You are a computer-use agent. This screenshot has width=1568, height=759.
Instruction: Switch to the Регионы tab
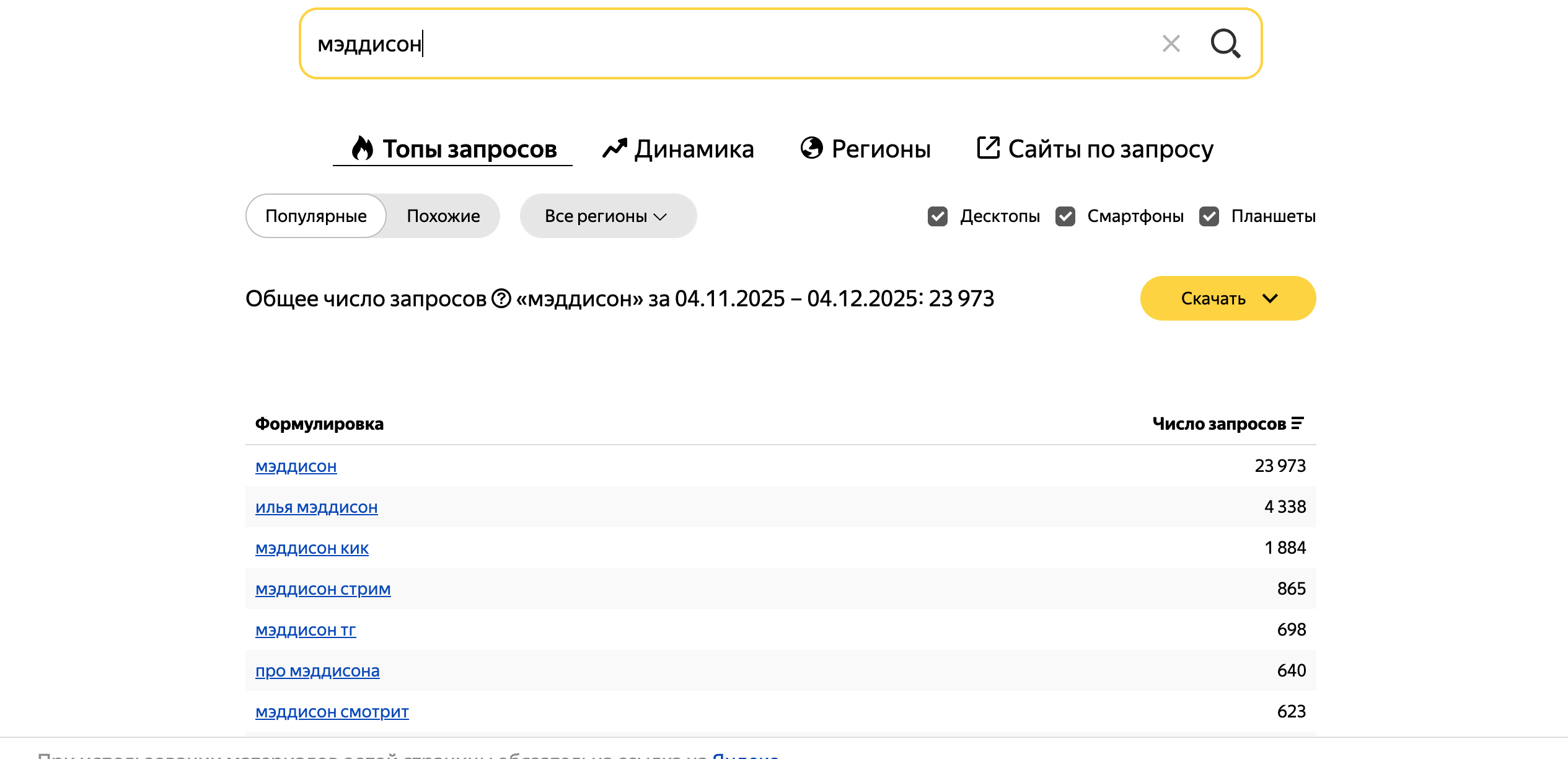(x=881, y=149)
